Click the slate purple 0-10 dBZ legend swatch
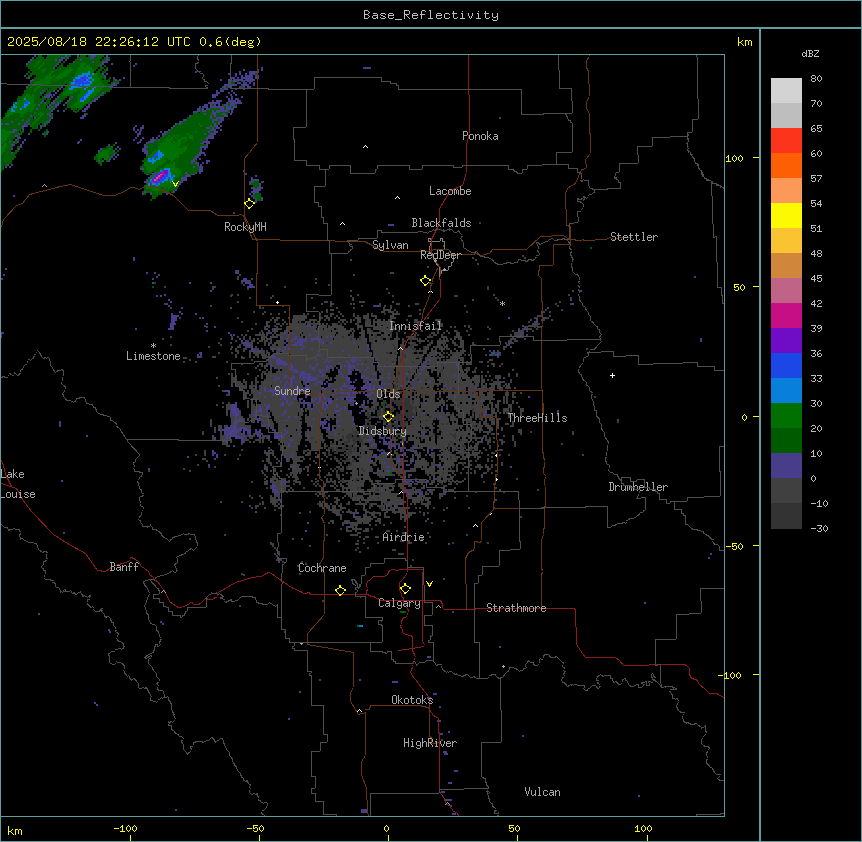Viewport: 862px width, 842px height. [x=786, y=466]
